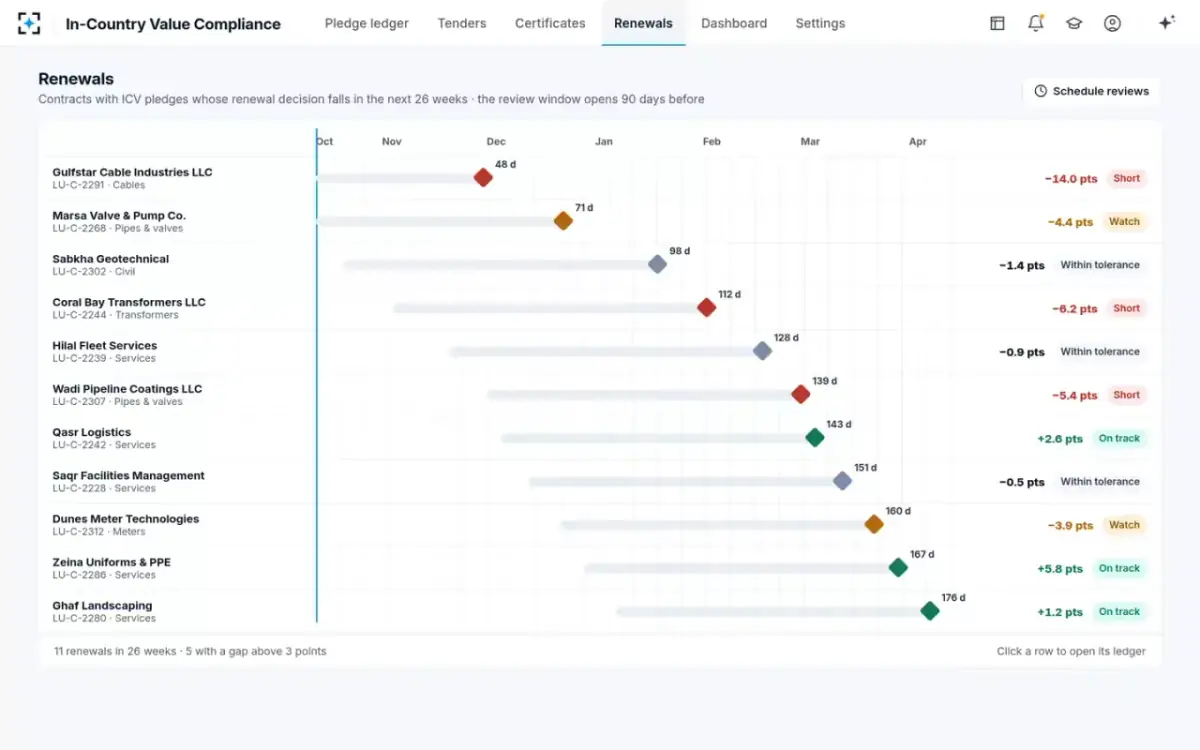
Task: Open Qasr Logistics row name
Action: click(x=92, y=432)
